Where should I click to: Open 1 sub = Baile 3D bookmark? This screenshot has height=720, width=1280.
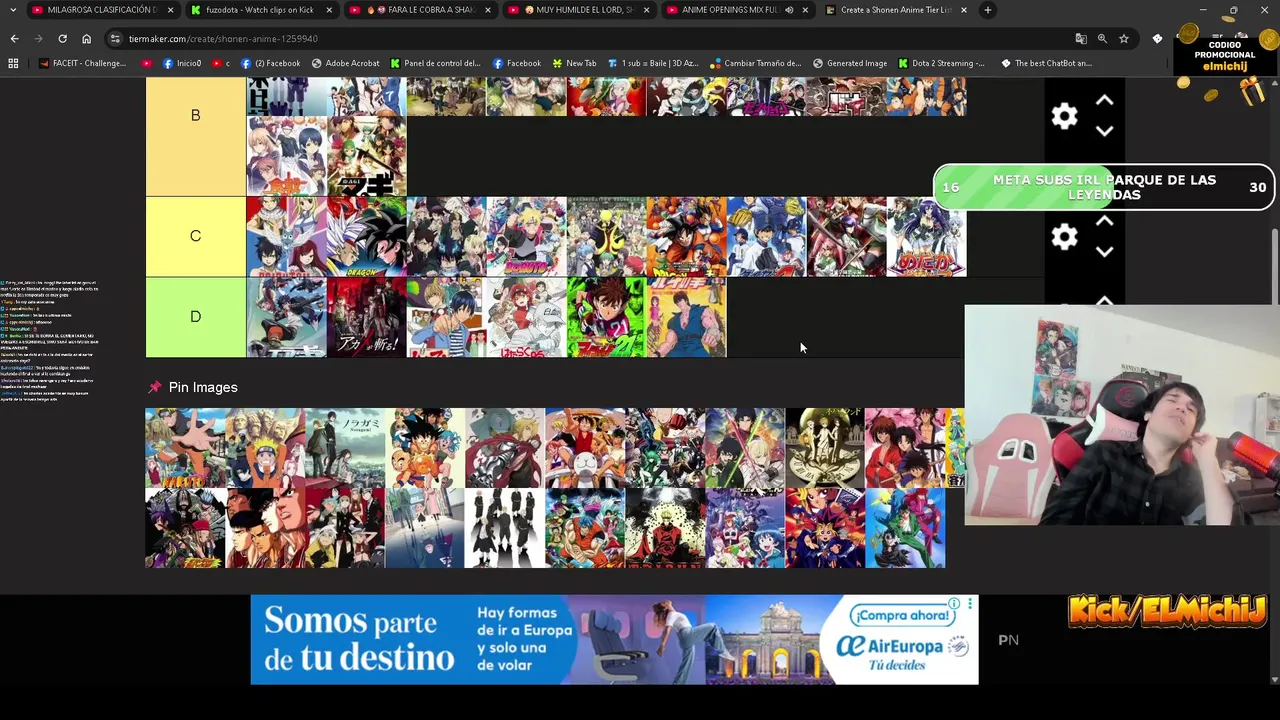[653, 63]
